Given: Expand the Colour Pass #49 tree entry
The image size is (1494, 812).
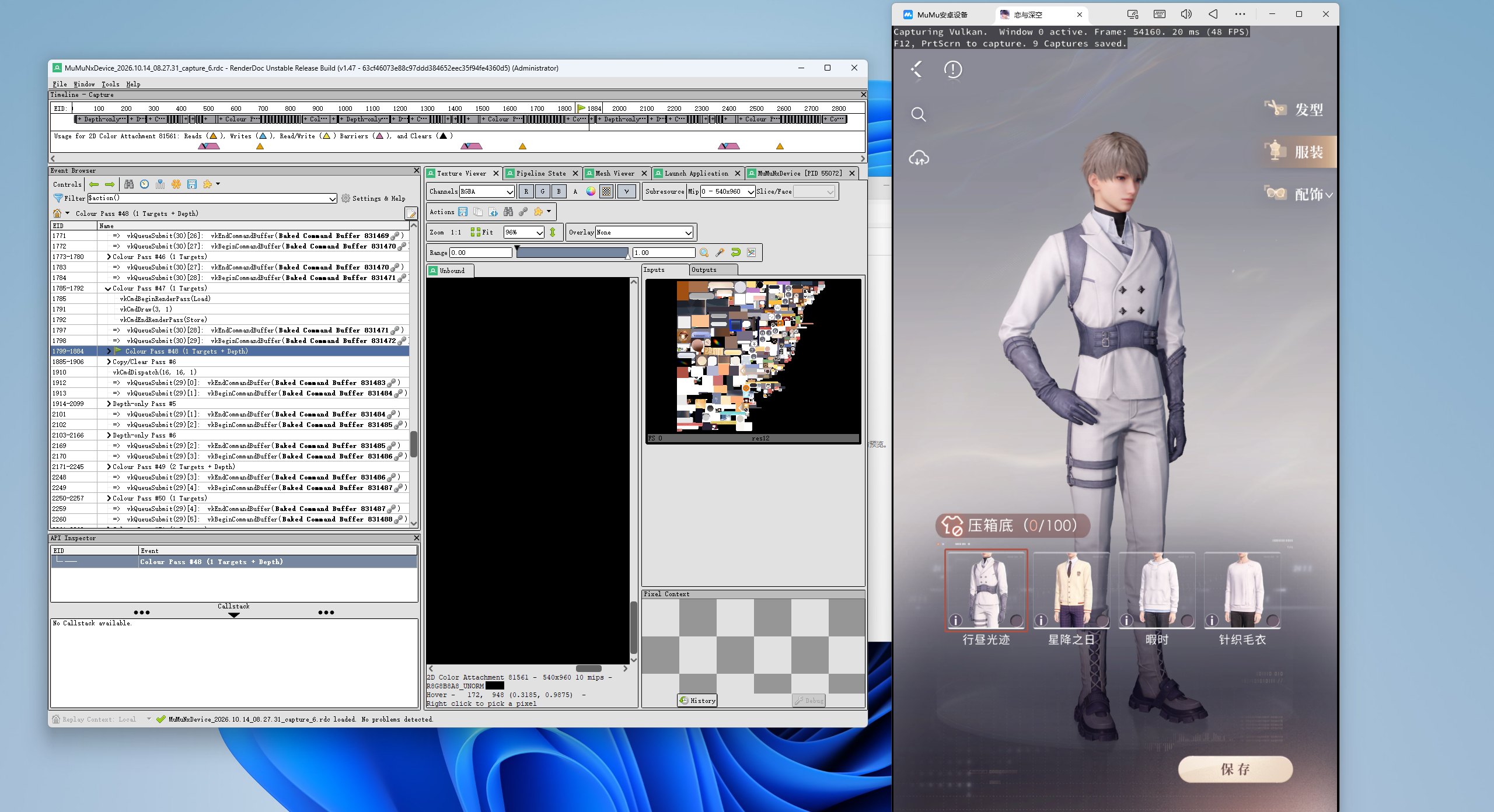Looking at the screenshot, I should click(x=109, y=467).
